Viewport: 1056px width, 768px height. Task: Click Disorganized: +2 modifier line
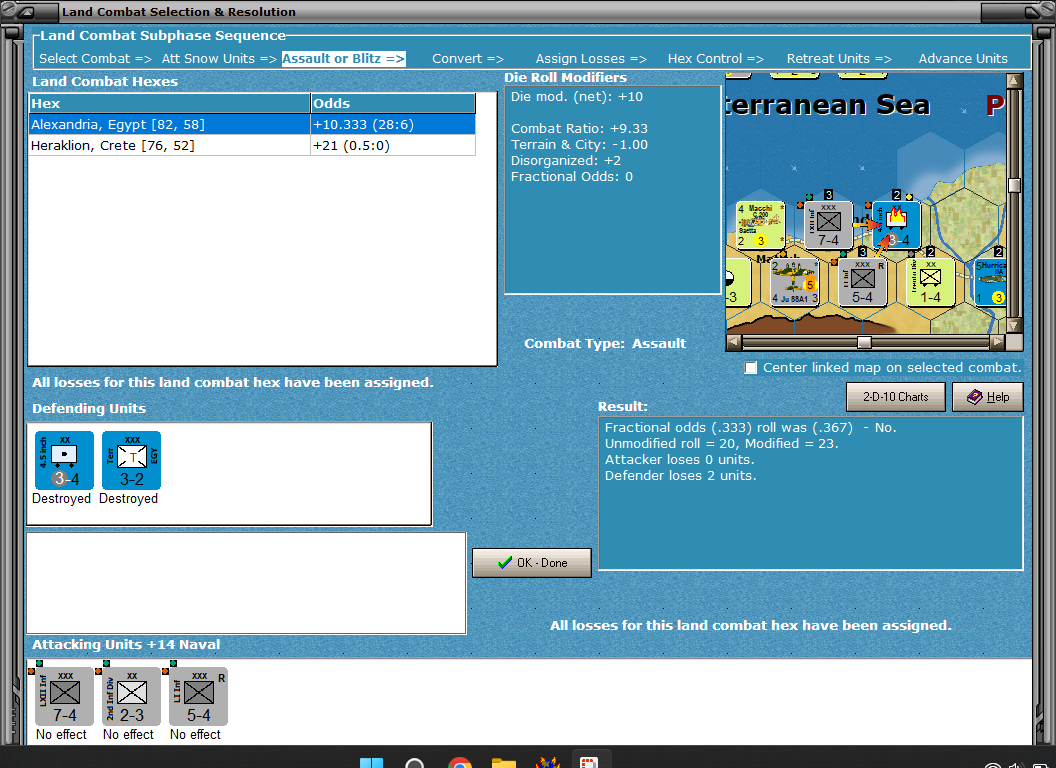tap(566, 161)
